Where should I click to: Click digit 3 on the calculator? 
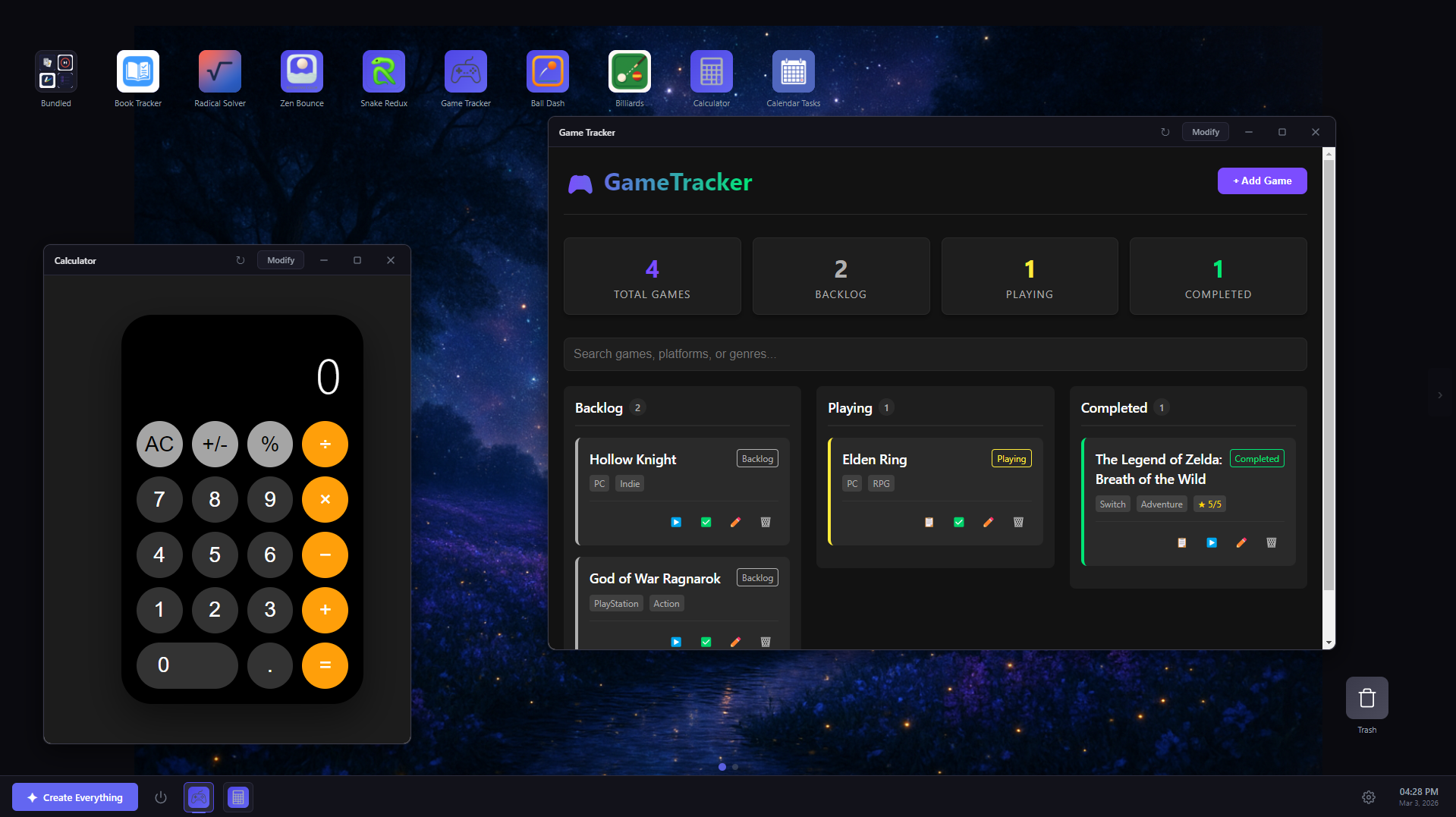(270, 610)
